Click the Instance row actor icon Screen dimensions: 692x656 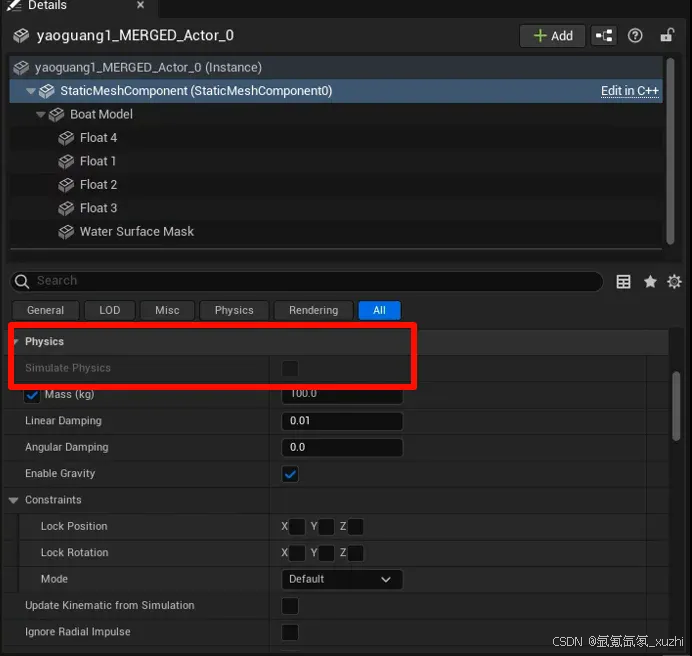(x=21, y=68)
